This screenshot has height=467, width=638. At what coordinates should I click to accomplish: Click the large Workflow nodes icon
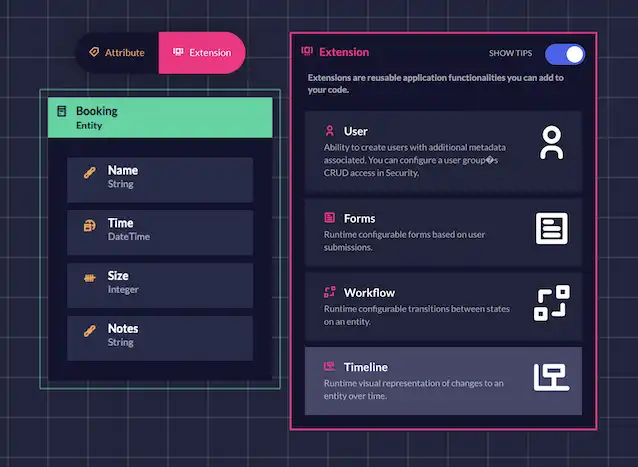click(551, 303)
